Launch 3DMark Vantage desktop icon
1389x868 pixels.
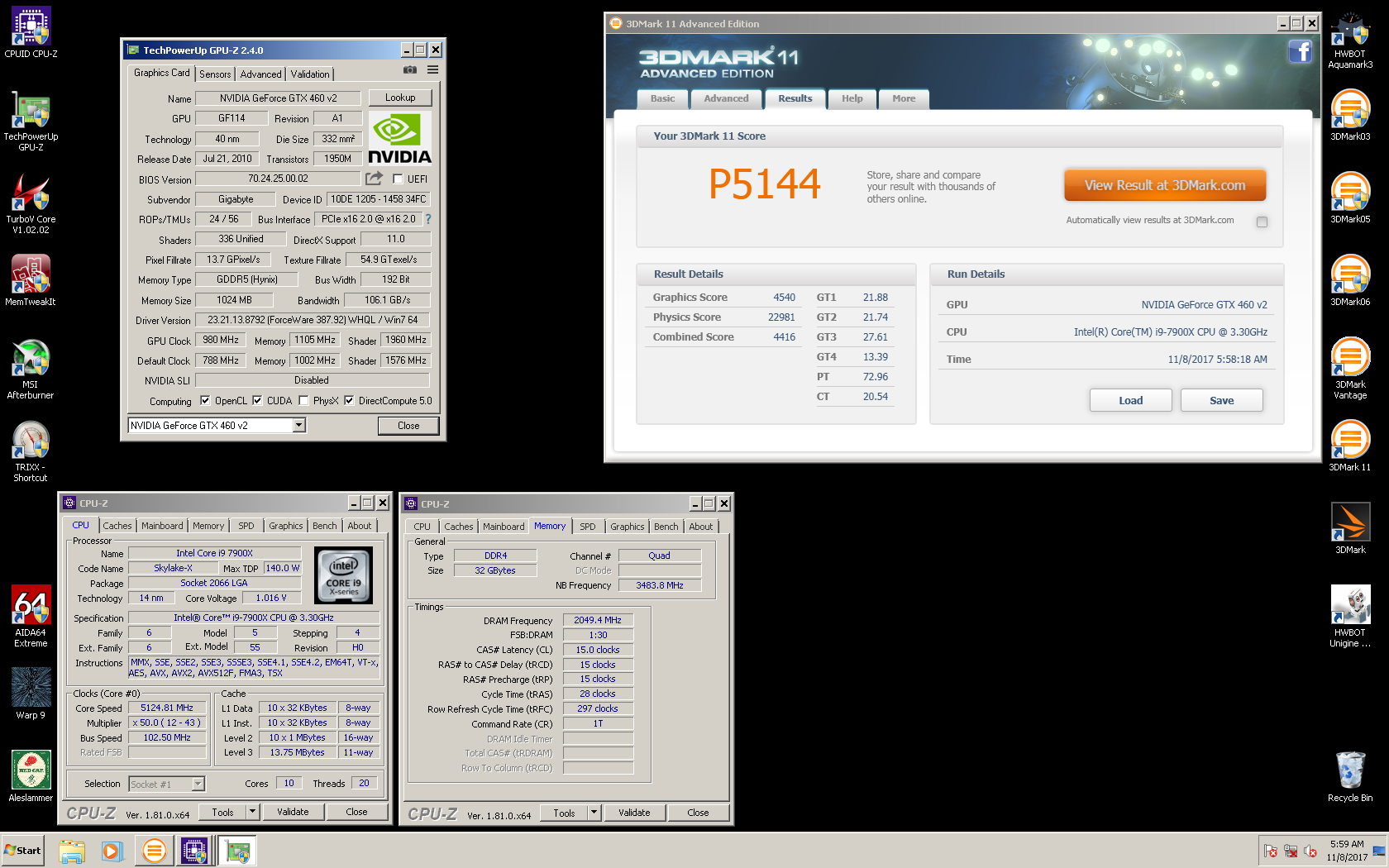(x=1350, y=369)
